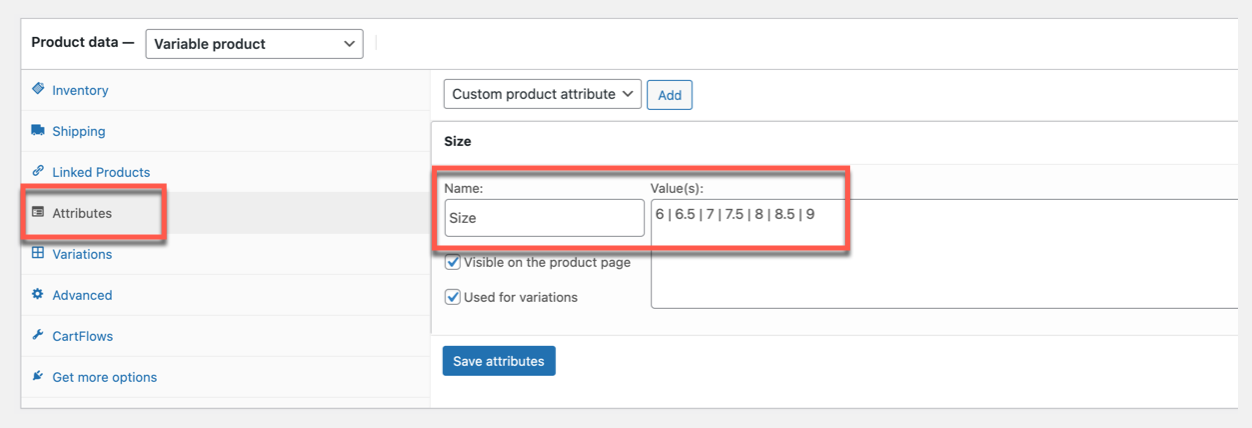1252x428 pixels.
Task: Switch to the Variations tab
Action: tap(82, 254)
